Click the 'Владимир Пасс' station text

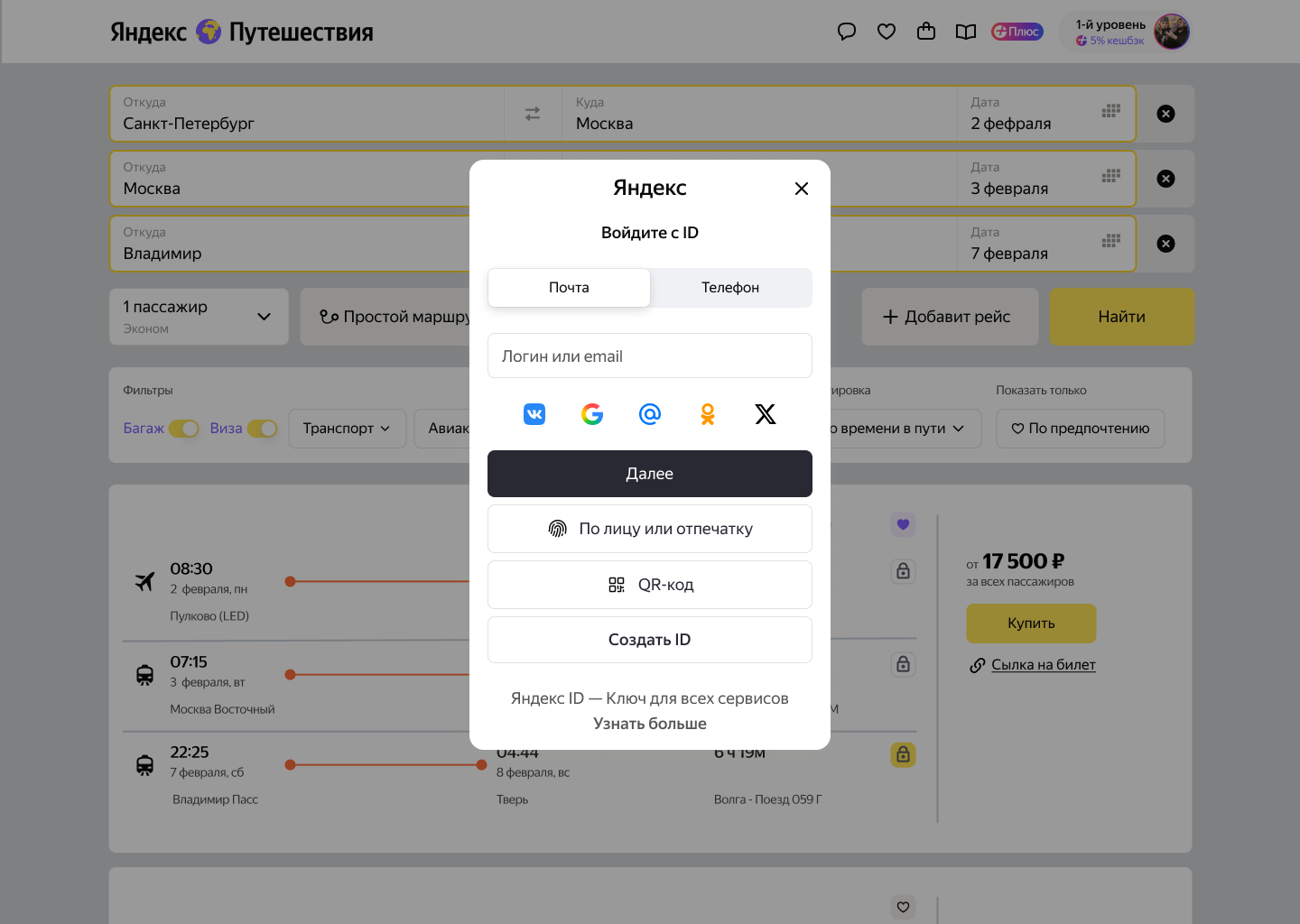[x=215, y=799]
